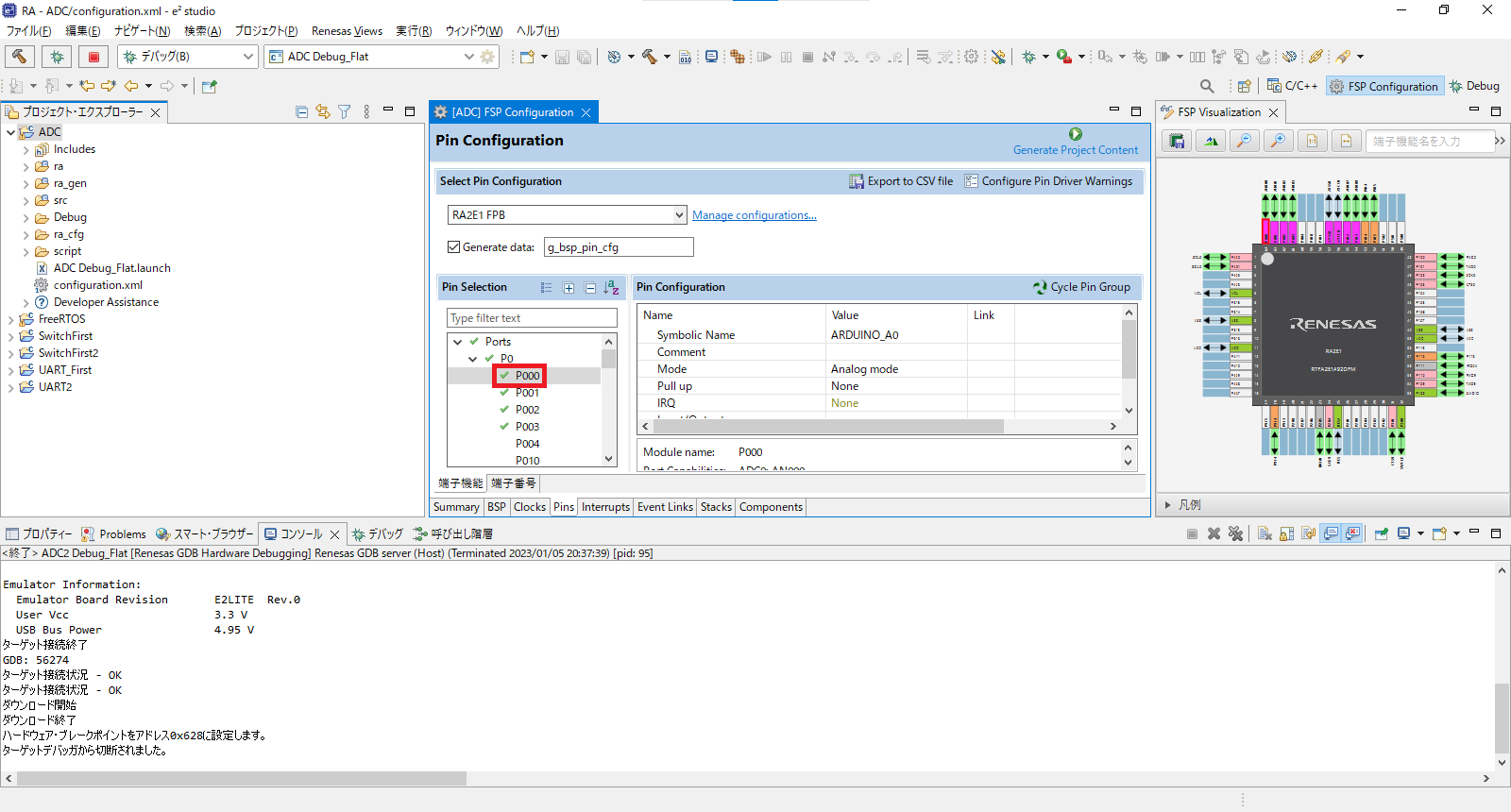Toggle show console on standard error

click(x=1352, y=533)
